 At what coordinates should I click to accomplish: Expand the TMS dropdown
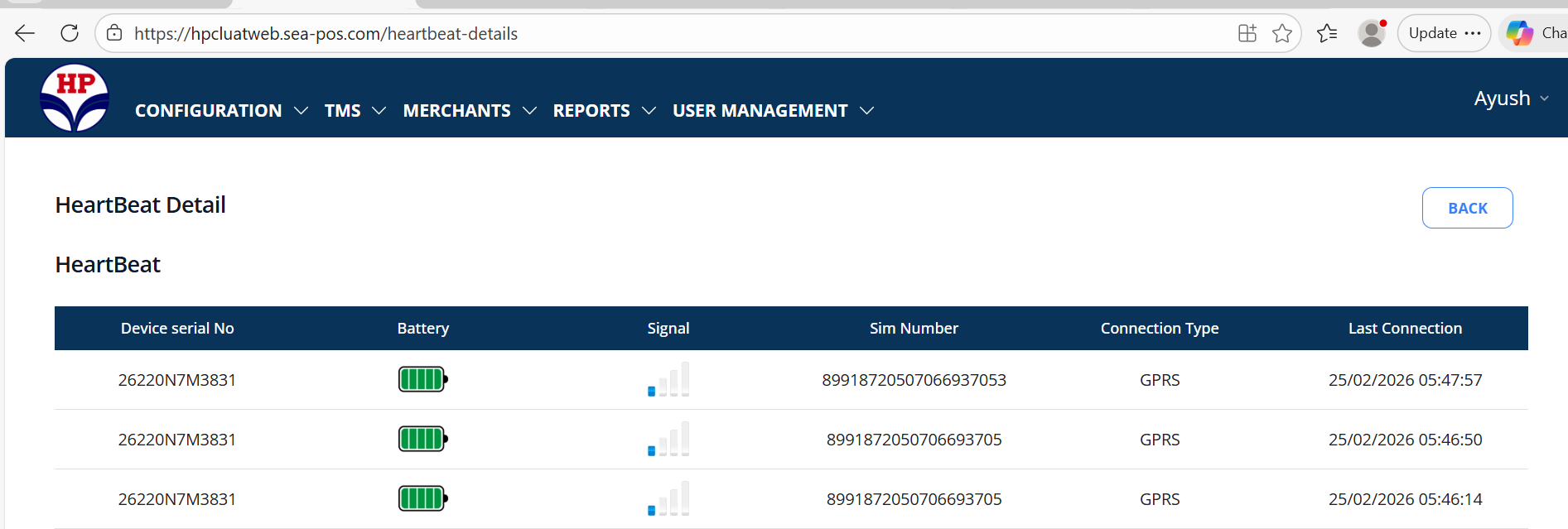click(x=355, y=111)
